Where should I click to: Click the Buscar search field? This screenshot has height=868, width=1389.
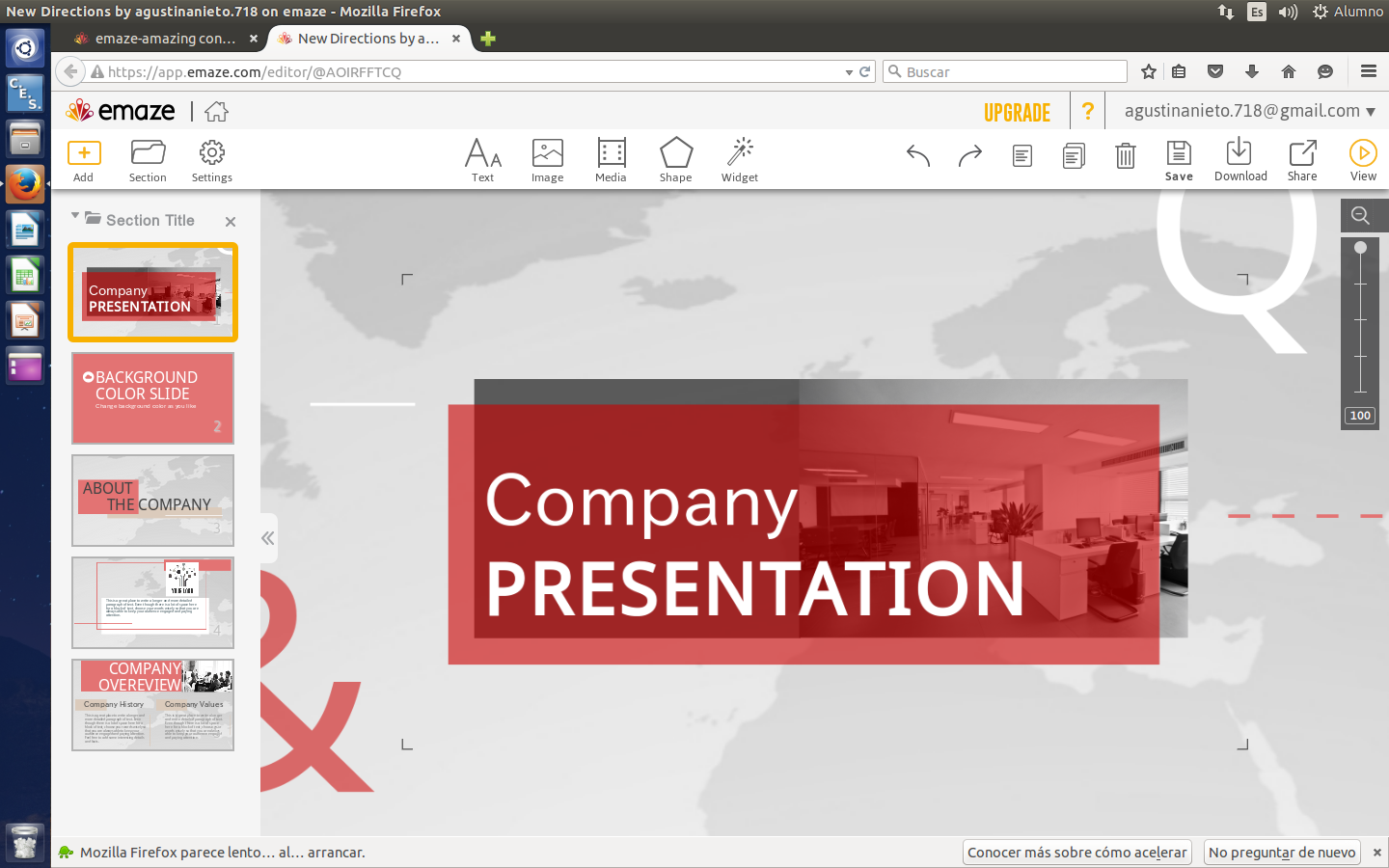[1005, 71]
